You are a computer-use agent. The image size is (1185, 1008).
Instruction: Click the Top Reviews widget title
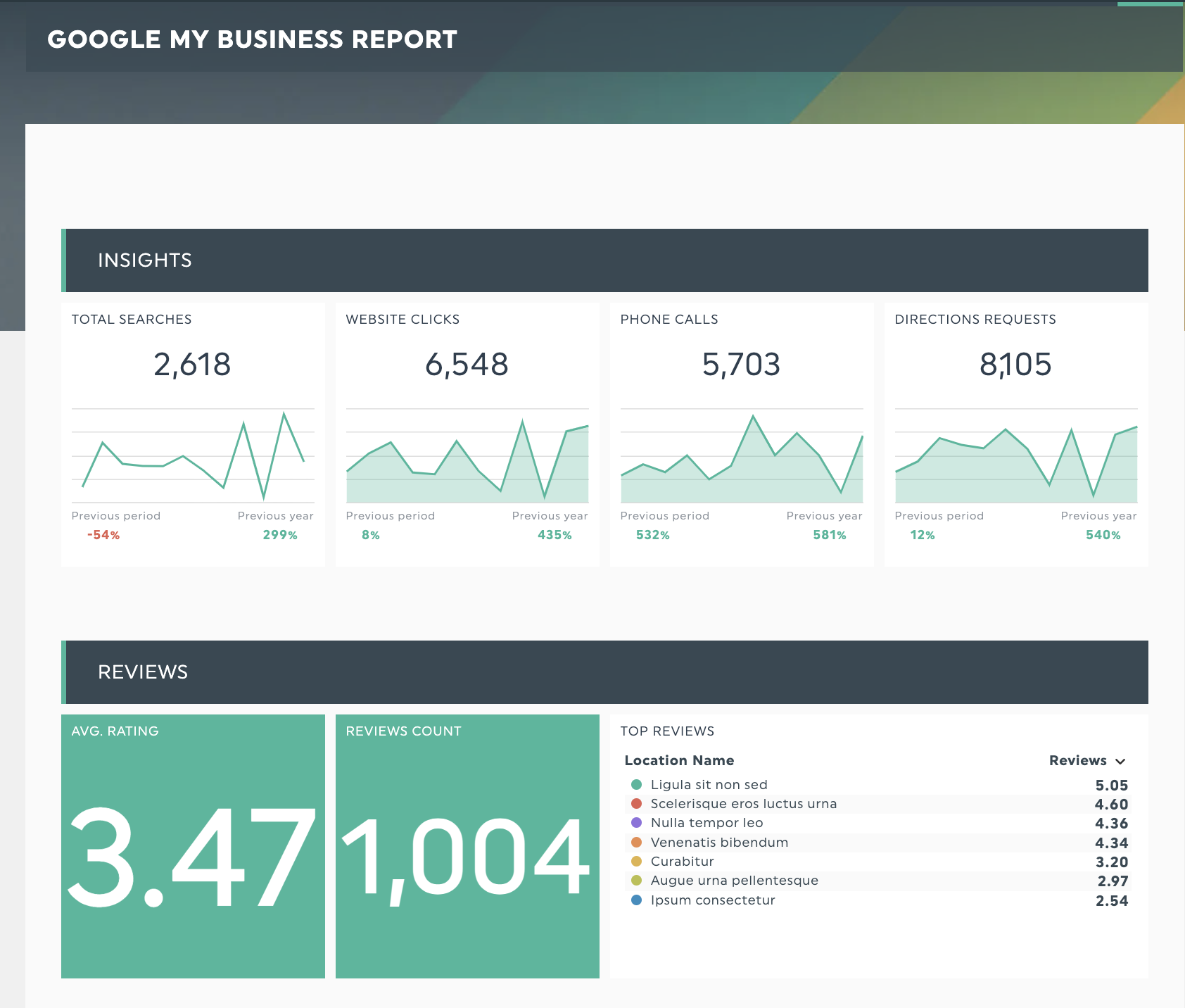click(667, 731)
